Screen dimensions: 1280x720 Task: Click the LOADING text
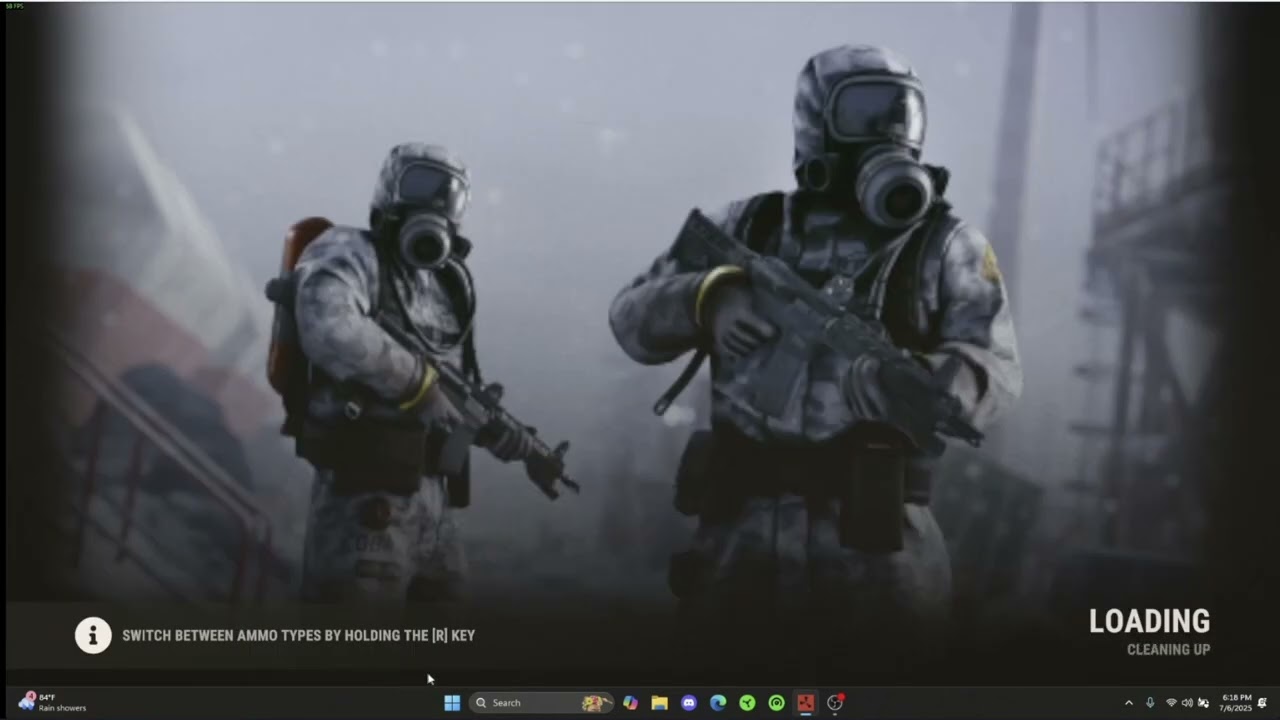[x=1149, y=621]
